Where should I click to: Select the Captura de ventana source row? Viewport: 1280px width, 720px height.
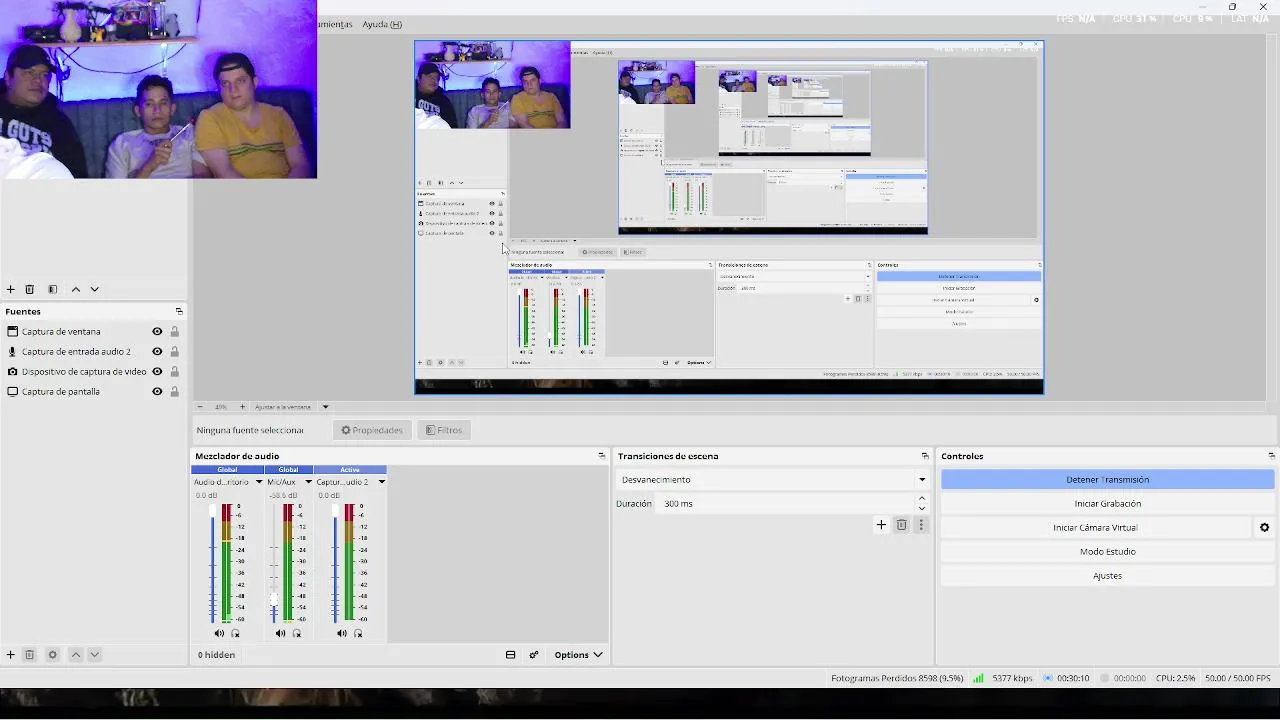point(94,331)
